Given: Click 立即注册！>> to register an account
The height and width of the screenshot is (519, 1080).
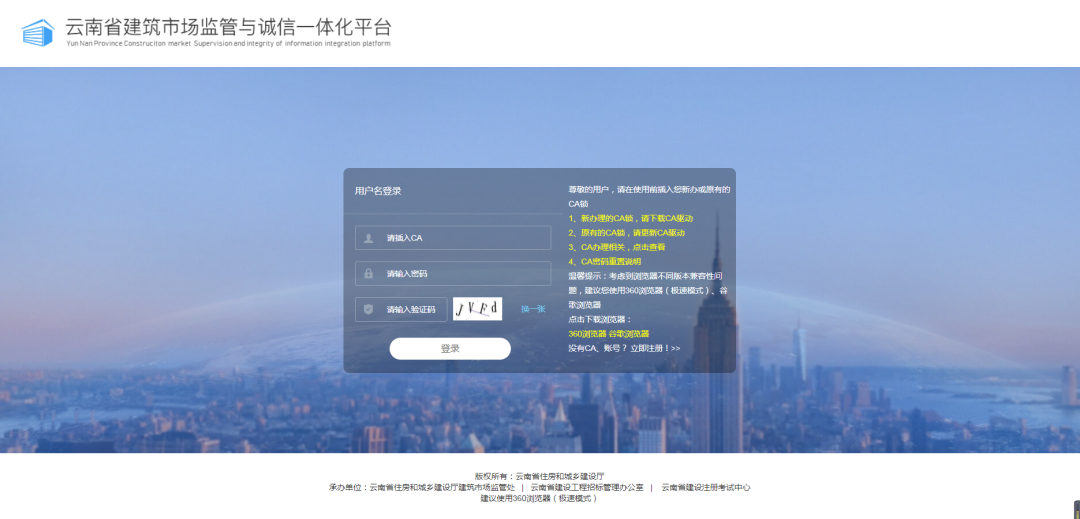Looking at the screenshot, I should point(655,348).
